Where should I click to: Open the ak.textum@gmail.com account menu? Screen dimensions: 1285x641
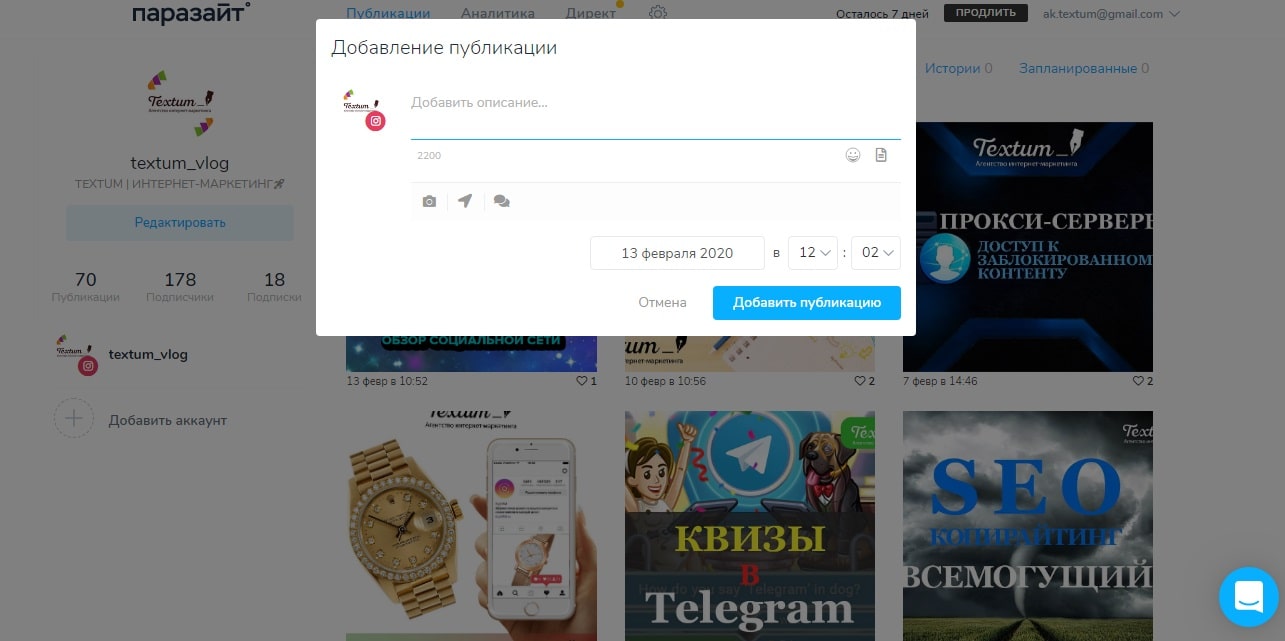[x=1111, y=14]
